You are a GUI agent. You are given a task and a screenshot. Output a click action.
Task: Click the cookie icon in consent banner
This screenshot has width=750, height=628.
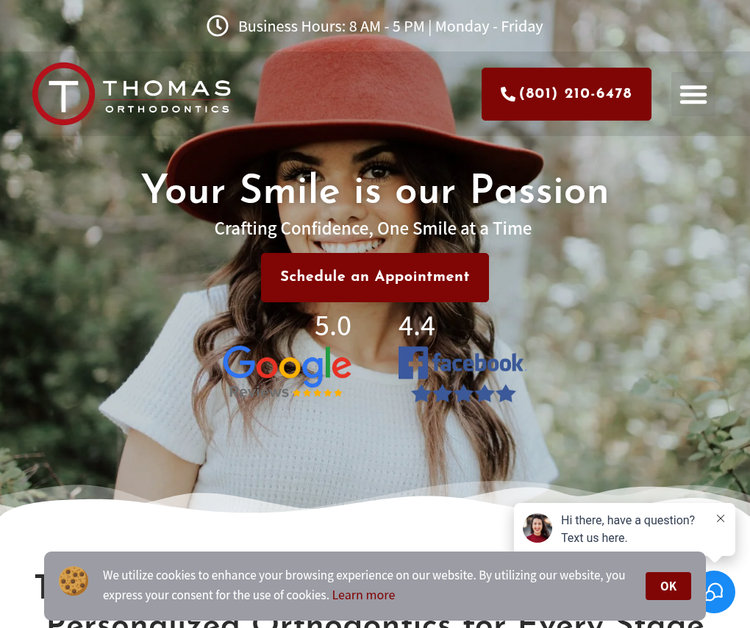74,581
